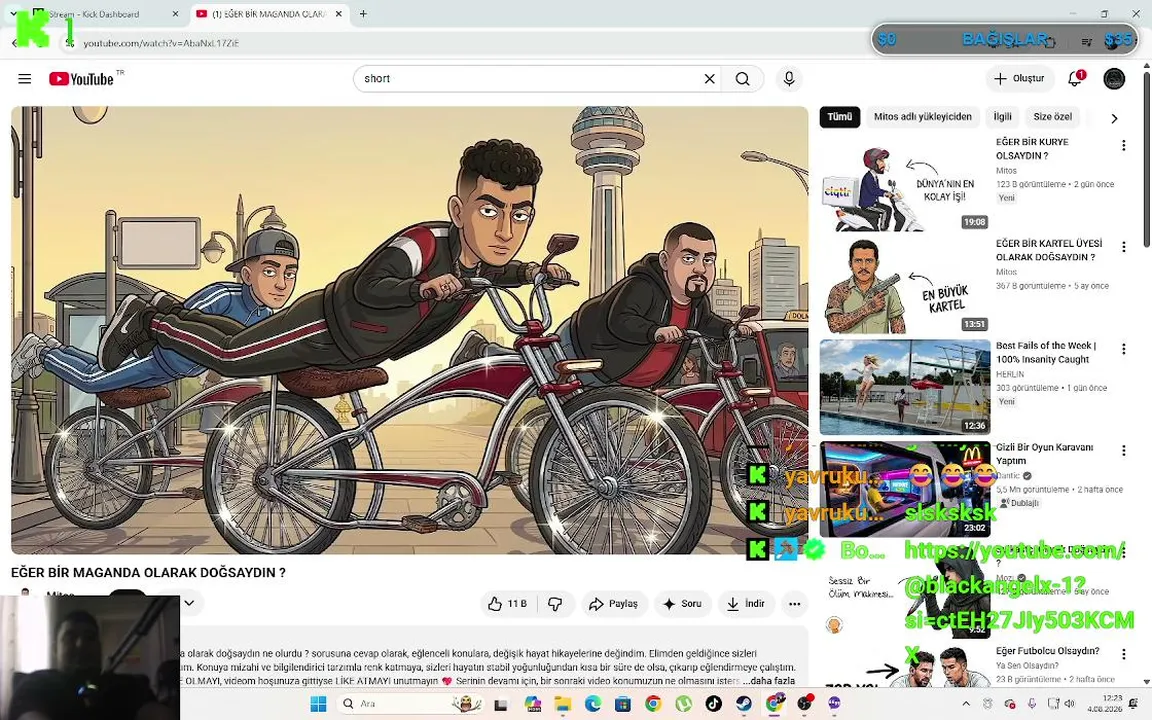Open the Windows Start menu
This screenshot has height=720, width=1152.
click(318, 704)
